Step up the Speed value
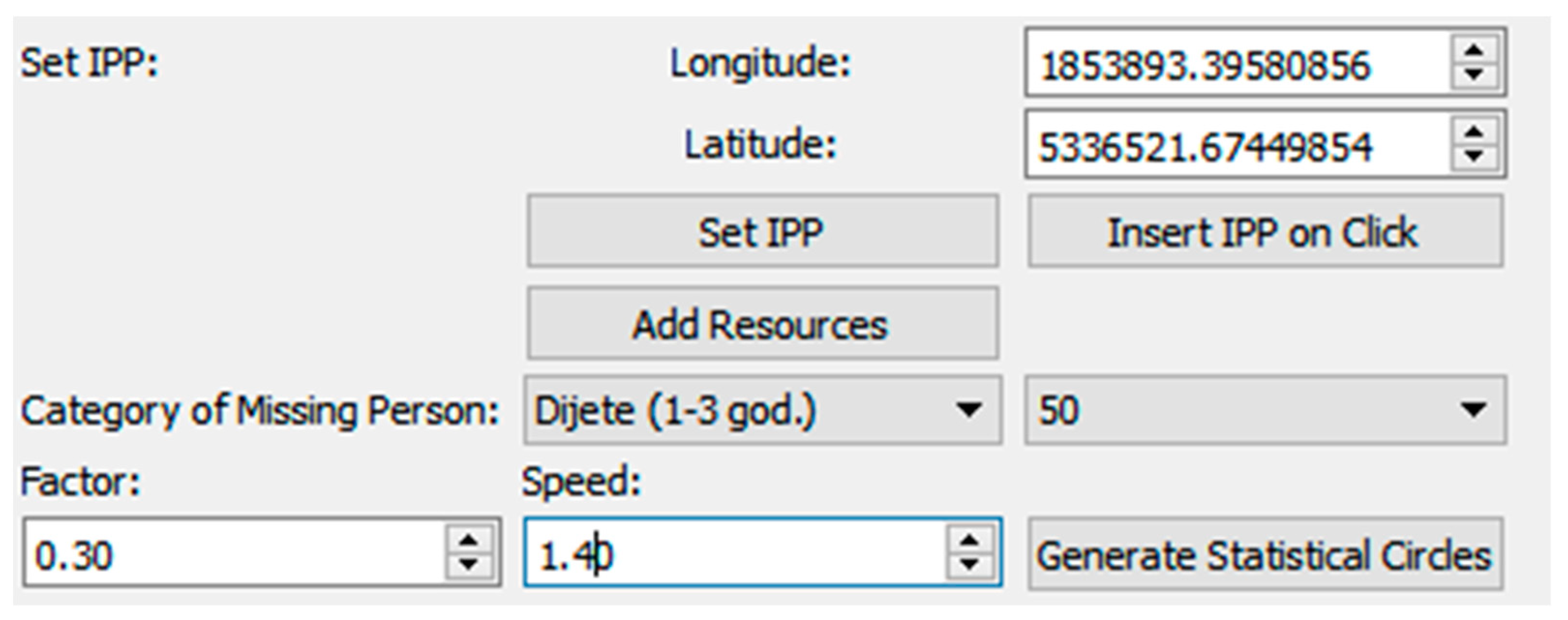 coord(969,539)
